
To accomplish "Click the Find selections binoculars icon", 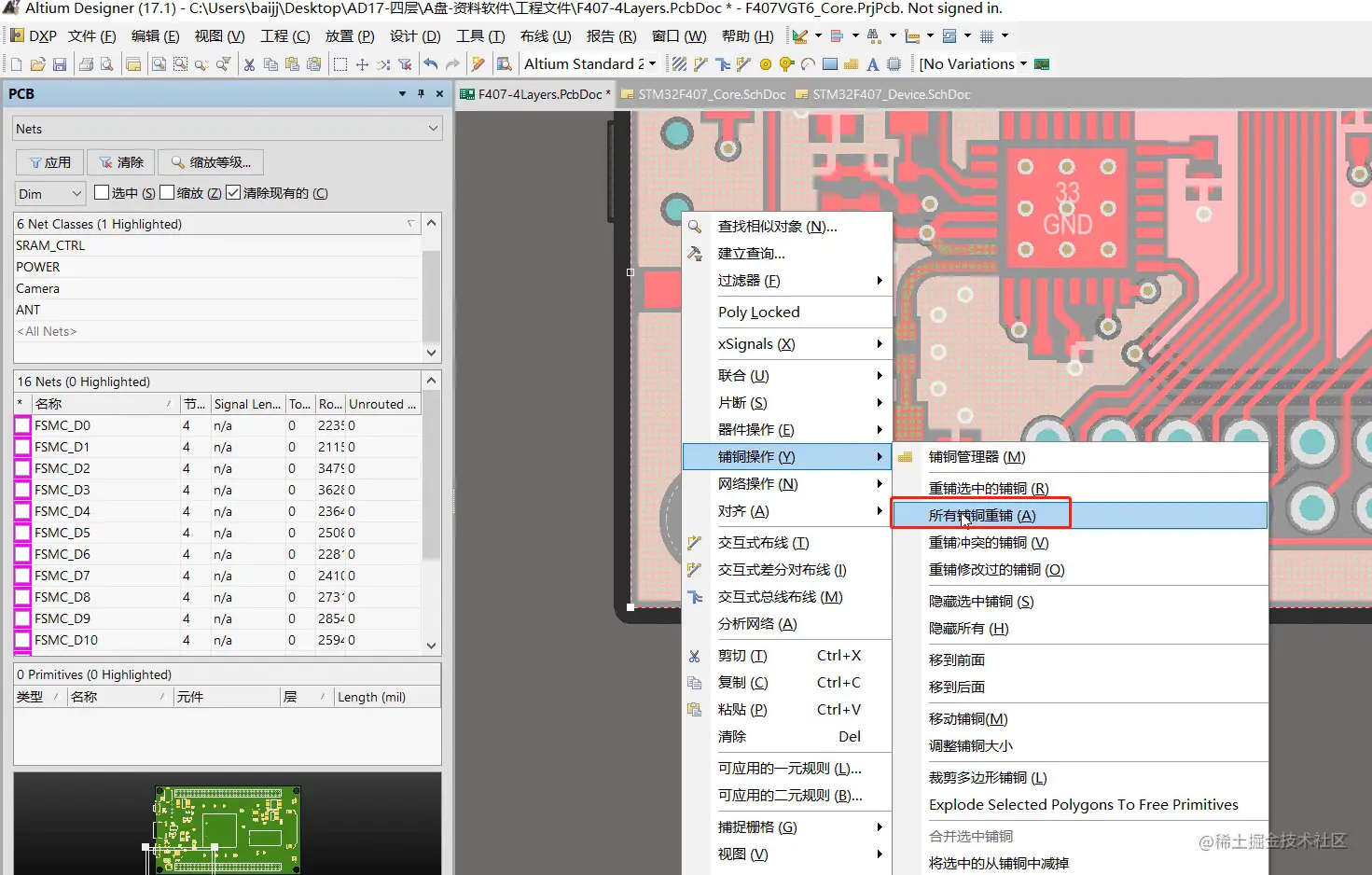I will [x=874, y=36].
